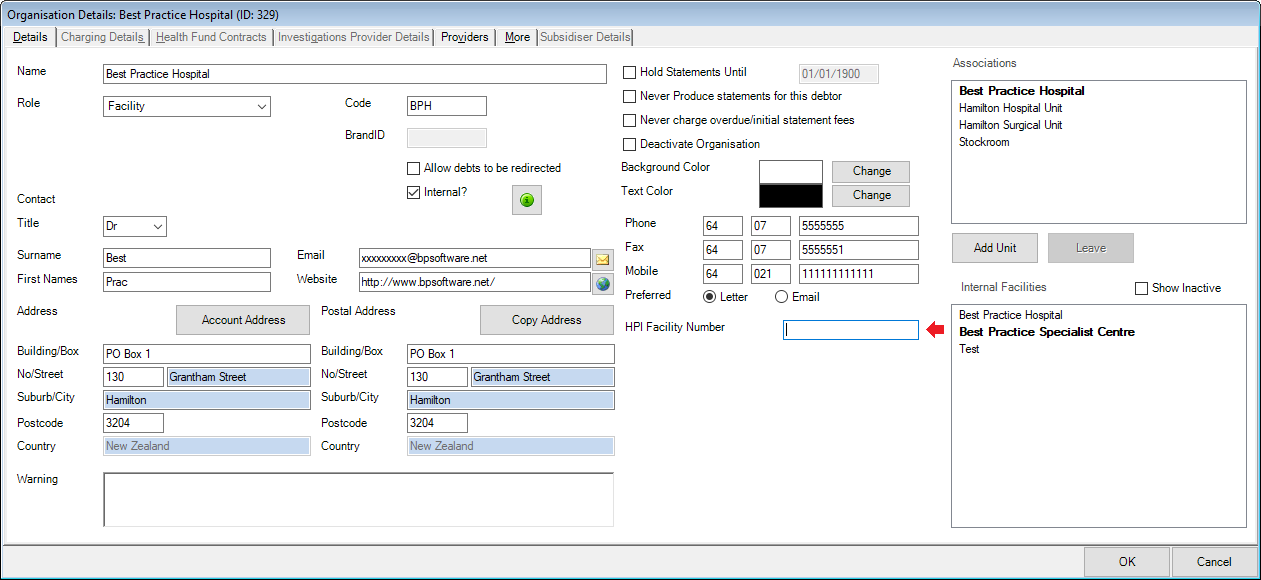The height and width of the screenshot is (580, 1261).
Task: Select Hamilton Hospital Unit in Associations
Action: pyautogui.click(x=1010, y=108)
